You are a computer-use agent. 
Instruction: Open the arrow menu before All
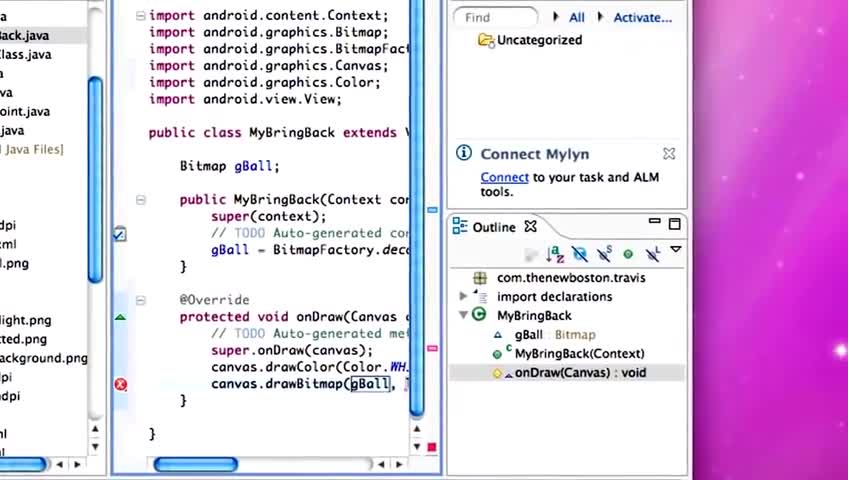pos(555,17)
